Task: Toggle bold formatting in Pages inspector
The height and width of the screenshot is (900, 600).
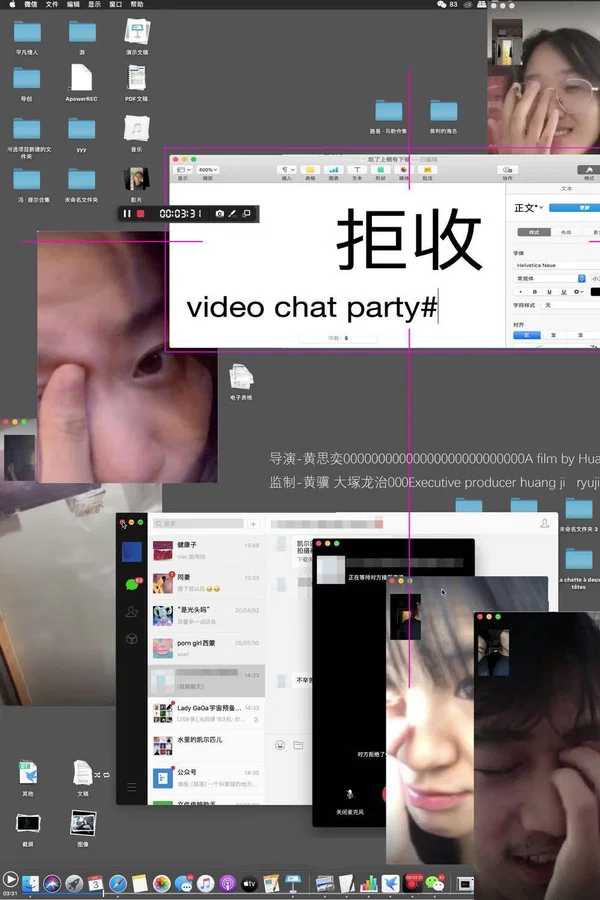Action: pyautogui.click(x=535, y=292)
